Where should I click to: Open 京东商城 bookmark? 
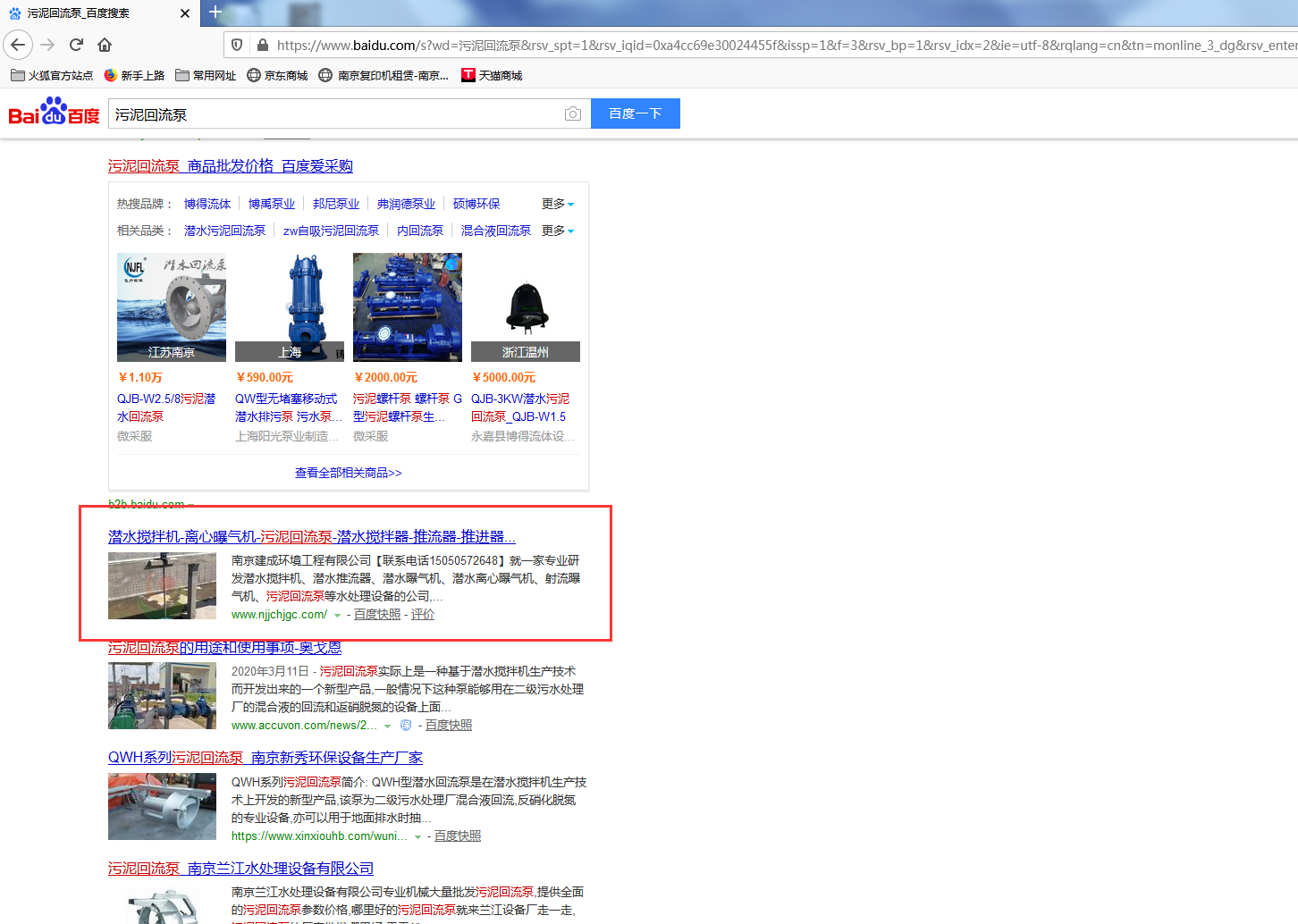277,75
